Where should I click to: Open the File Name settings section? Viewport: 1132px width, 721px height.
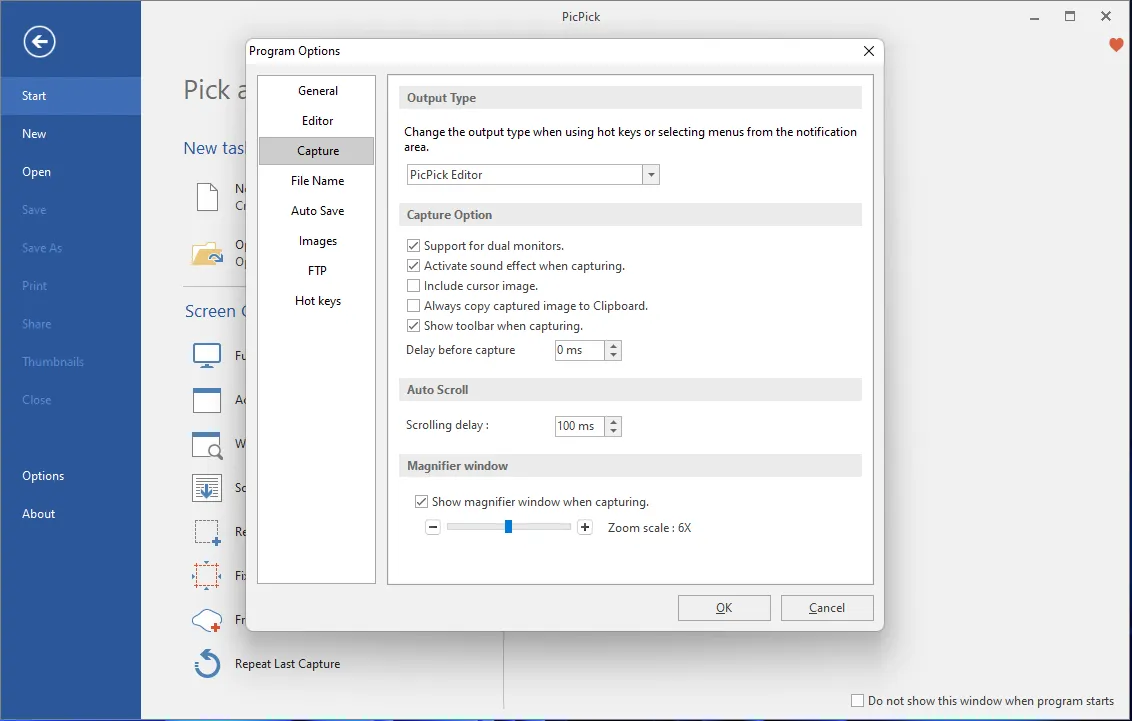(317, 180)
